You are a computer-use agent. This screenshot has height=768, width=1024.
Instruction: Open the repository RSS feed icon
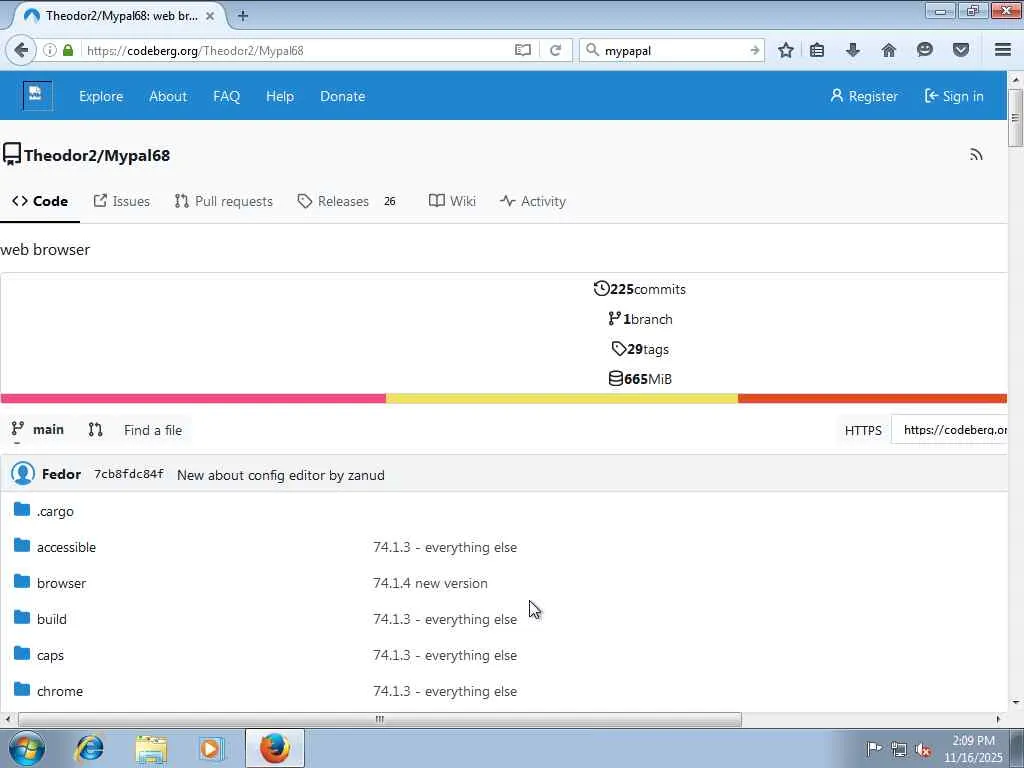(x=976, y=155)
